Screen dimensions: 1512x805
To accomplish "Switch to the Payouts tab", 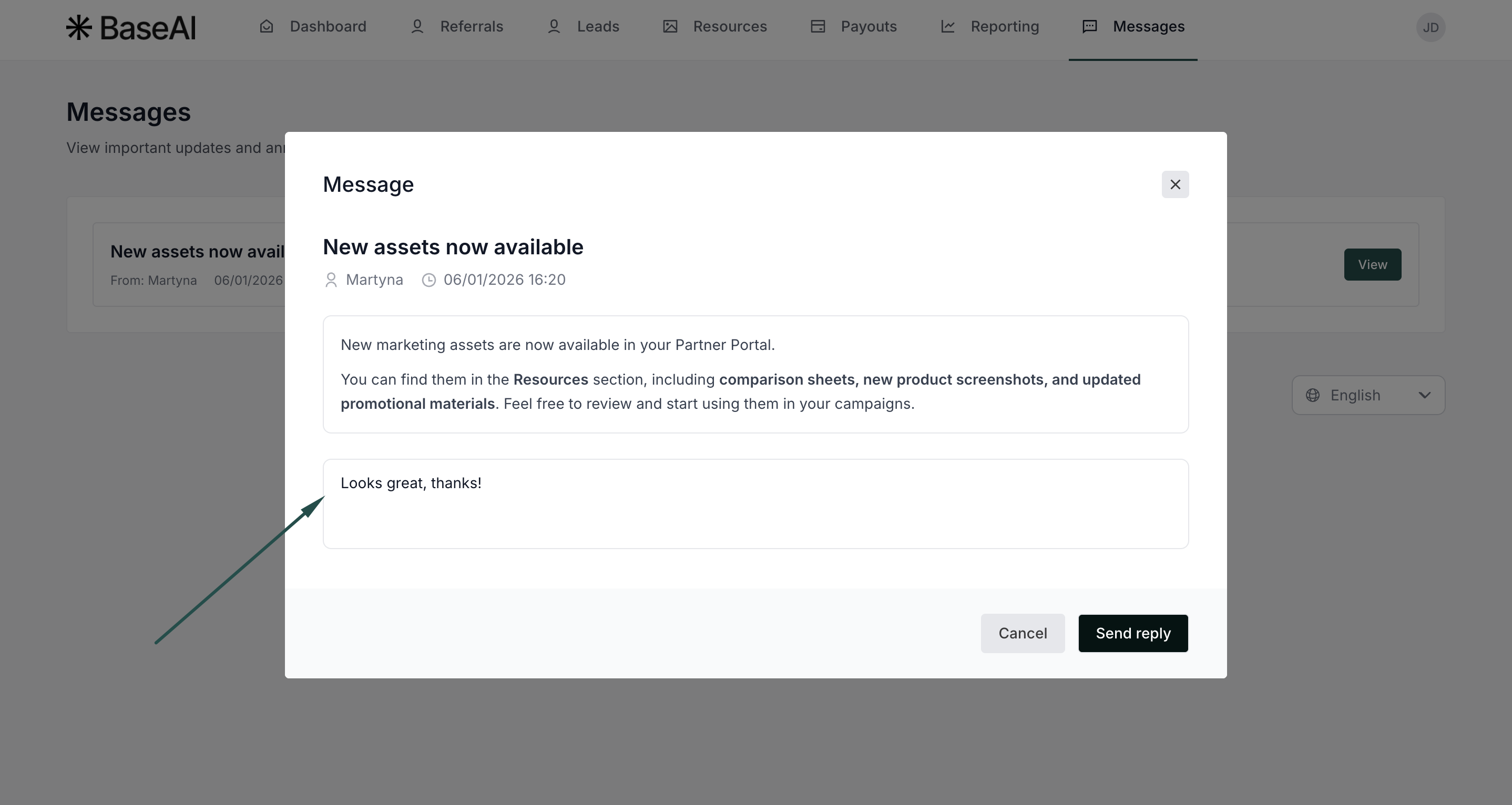I will point(868,26).
